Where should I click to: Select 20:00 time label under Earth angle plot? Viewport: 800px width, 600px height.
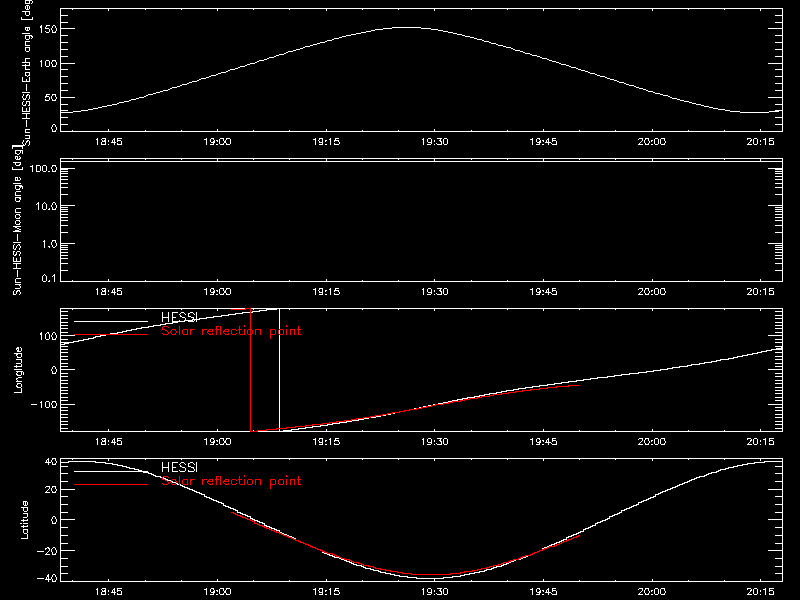click(x=652, y=142)
